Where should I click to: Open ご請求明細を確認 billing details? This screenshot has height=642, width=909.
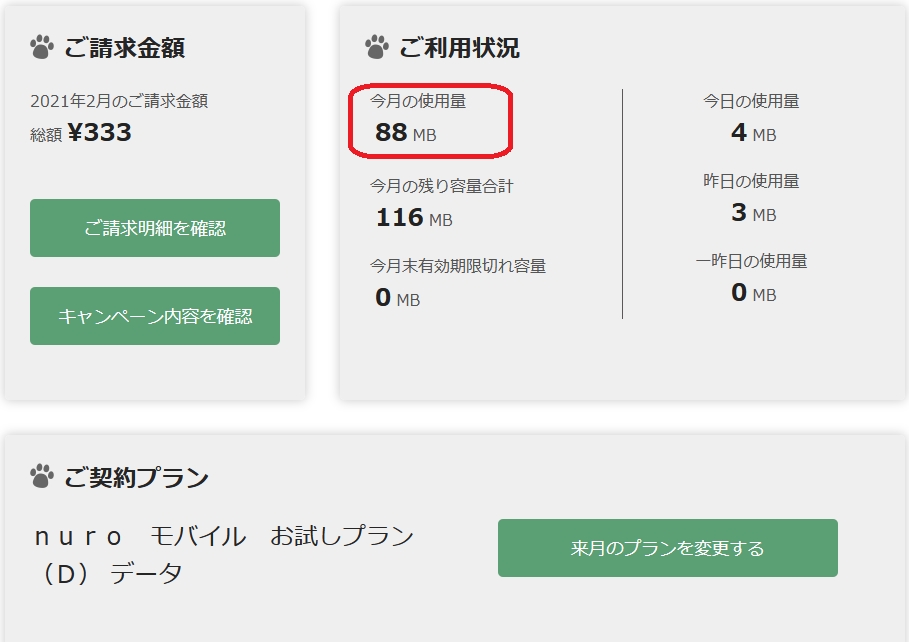click(155, 228)
